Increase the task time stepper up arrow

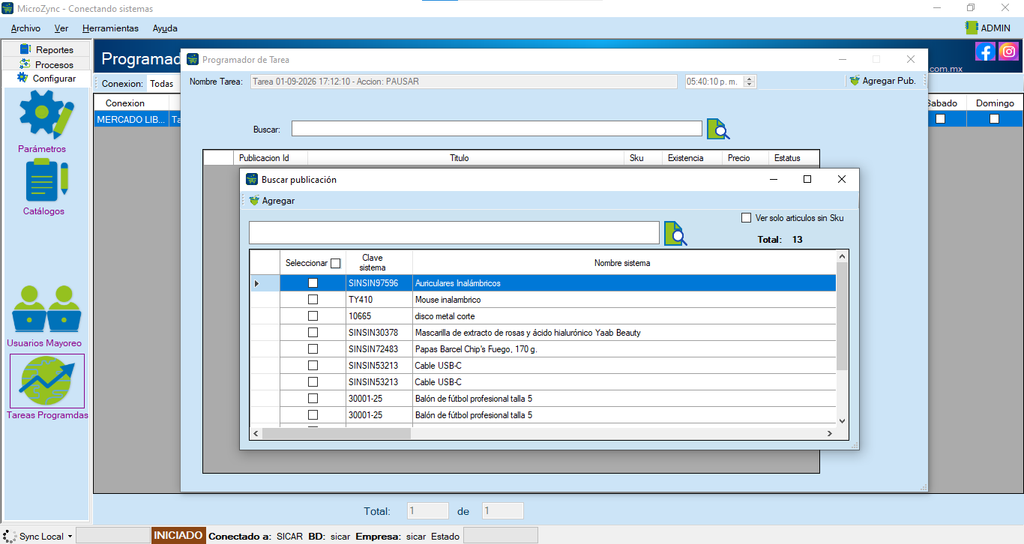point(749,78)
